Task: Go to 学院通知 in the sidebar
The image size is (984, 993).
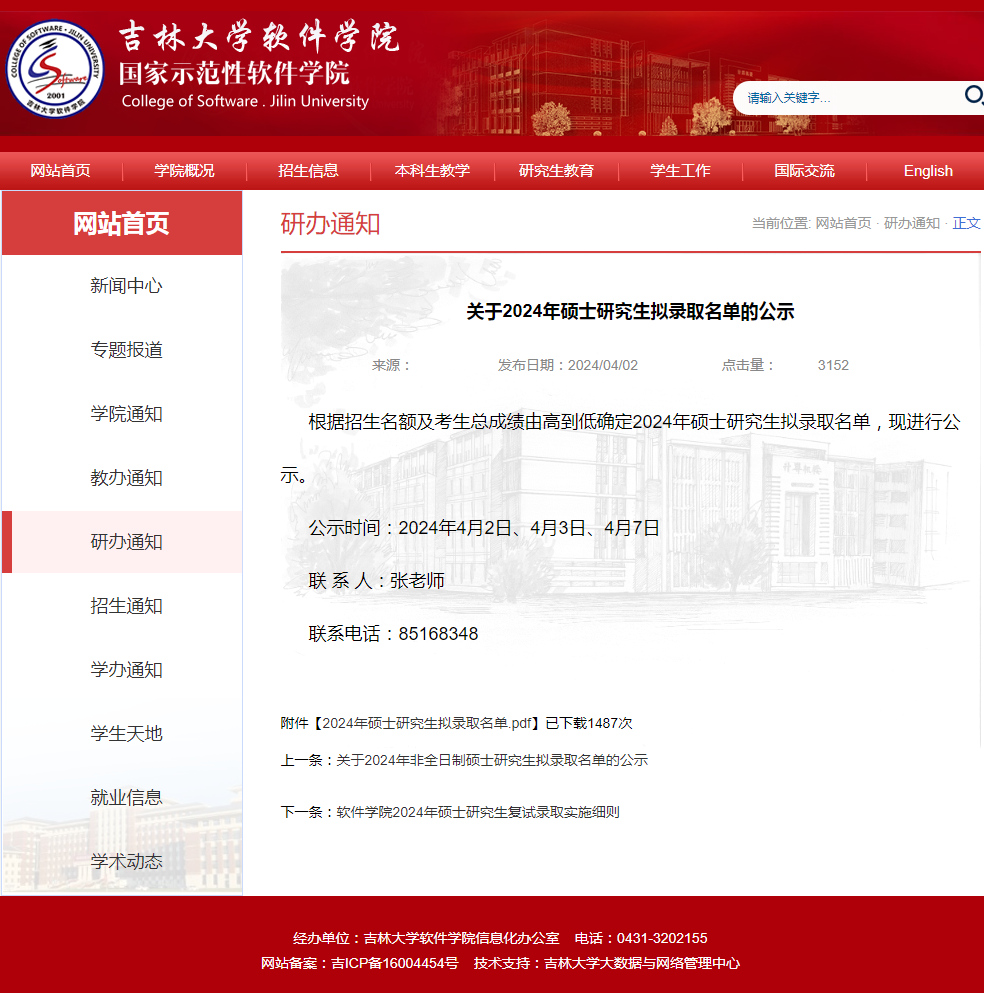Action: point(126,414)
